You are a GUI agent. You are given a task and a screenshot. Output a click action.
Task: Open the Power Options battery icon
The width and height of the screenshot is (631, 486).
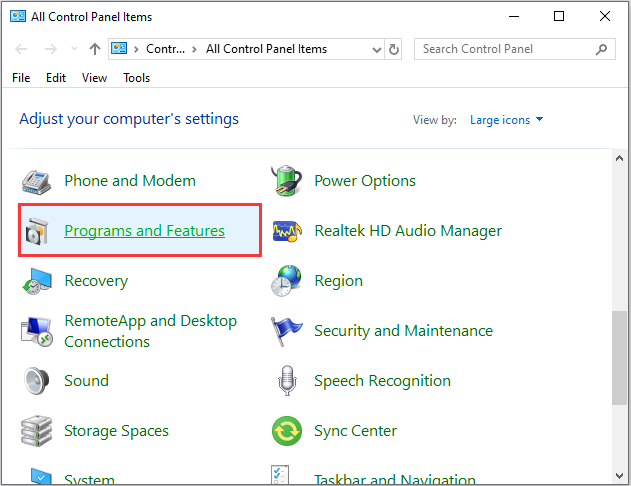287,181
